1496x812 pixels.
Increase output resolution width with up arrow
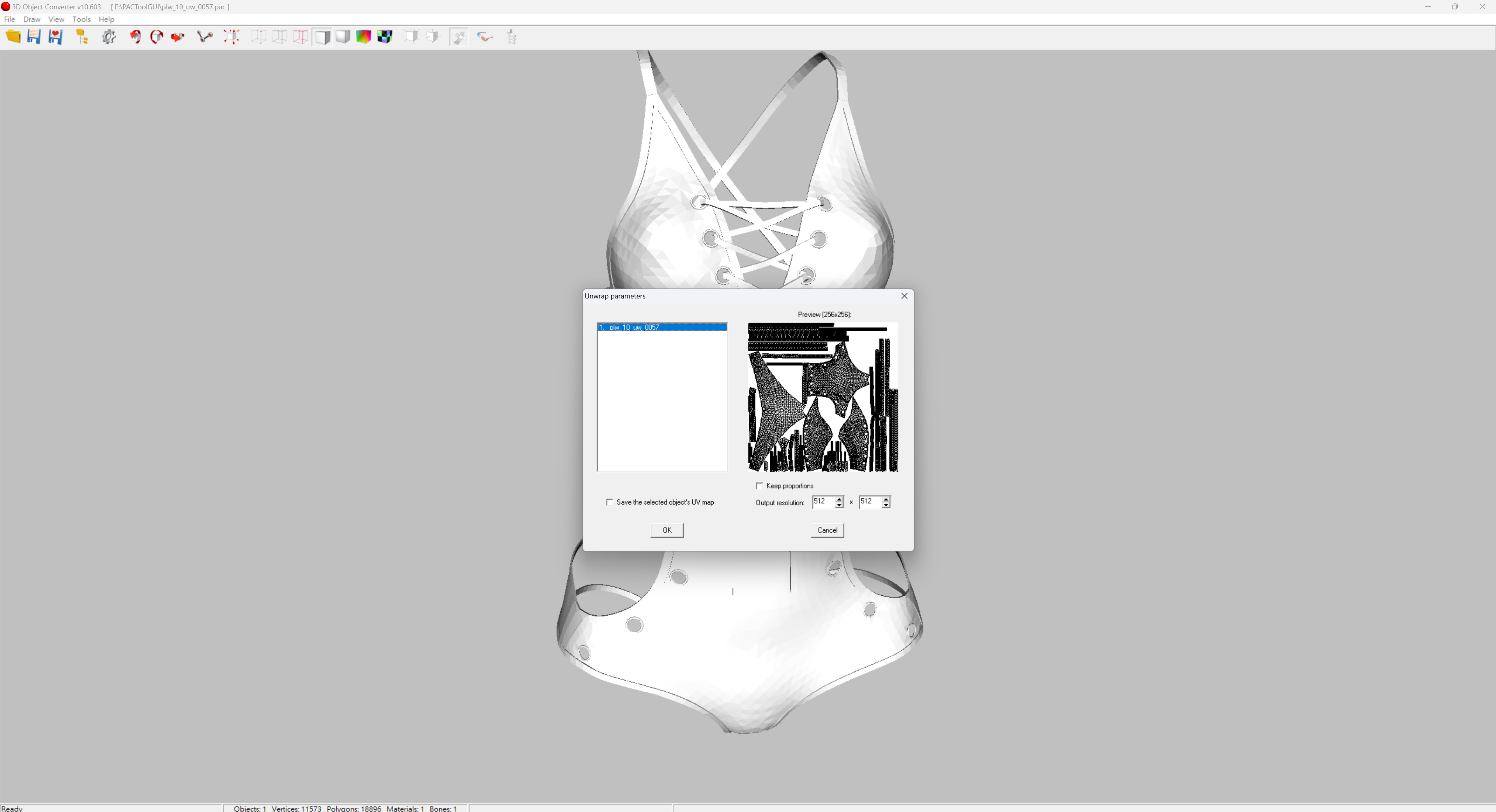838,499
